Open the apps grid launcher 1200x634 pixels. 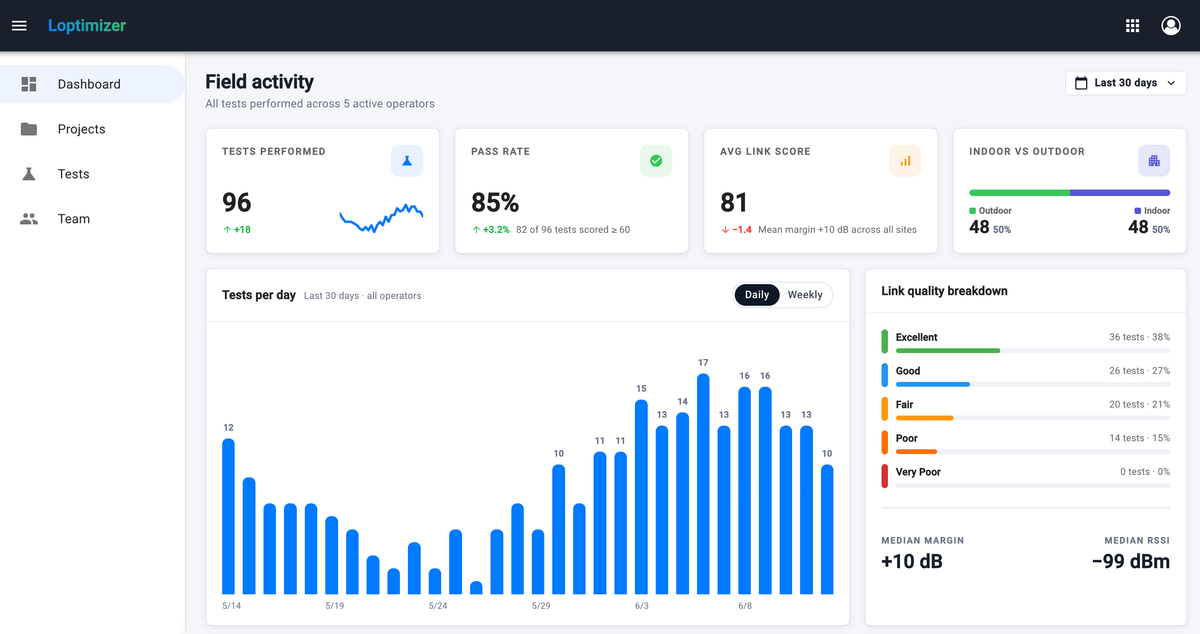pyautogui.click(x=1132, y=26)
